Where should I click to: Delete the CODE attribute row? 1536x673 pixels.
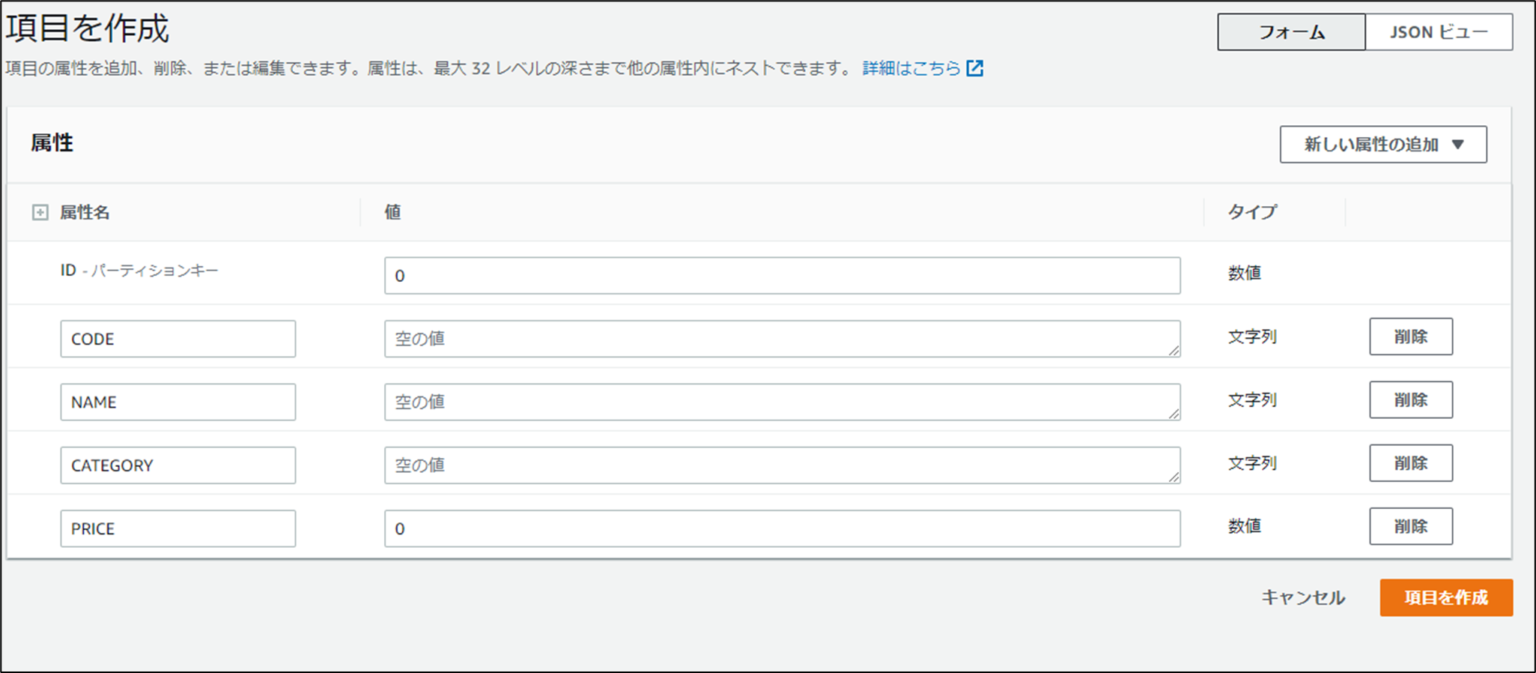pyautogui.click(x=1411, y=337)
